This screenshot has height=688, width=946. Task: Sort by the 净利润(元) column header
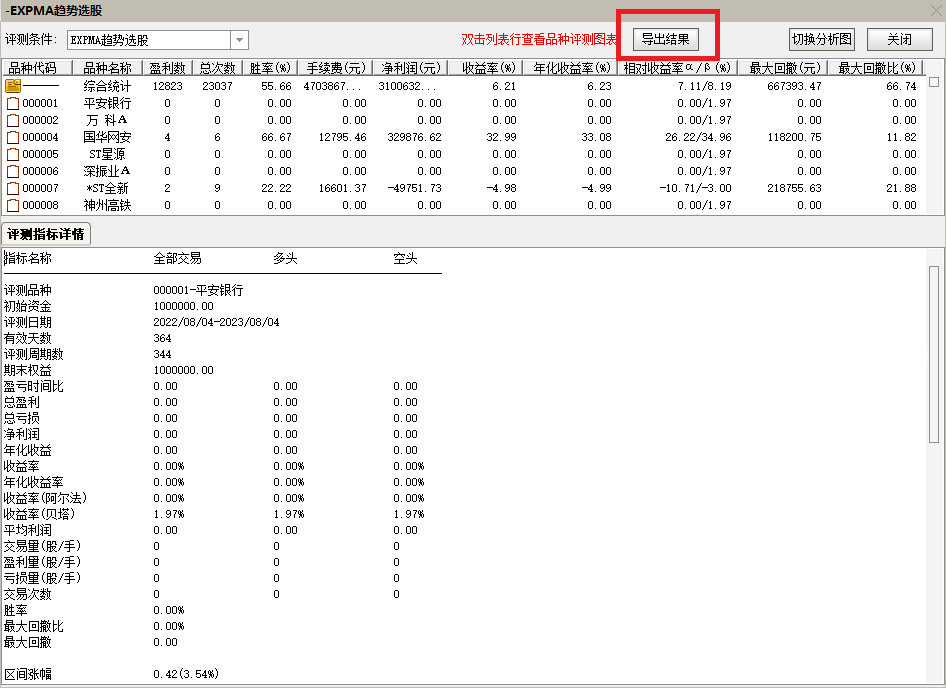pos(410,69)
